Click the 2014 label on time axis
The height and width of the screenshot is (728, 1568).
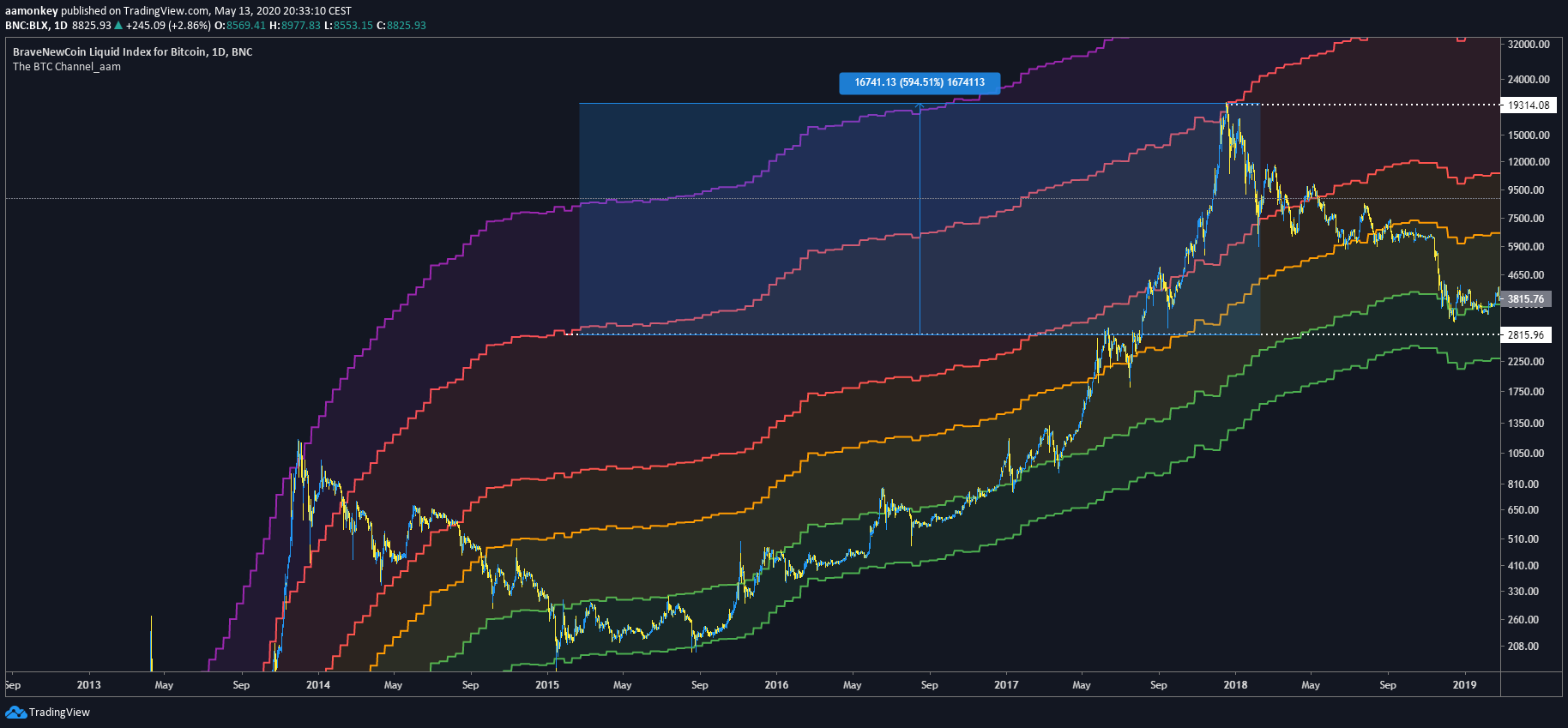[x=318, y=685]
